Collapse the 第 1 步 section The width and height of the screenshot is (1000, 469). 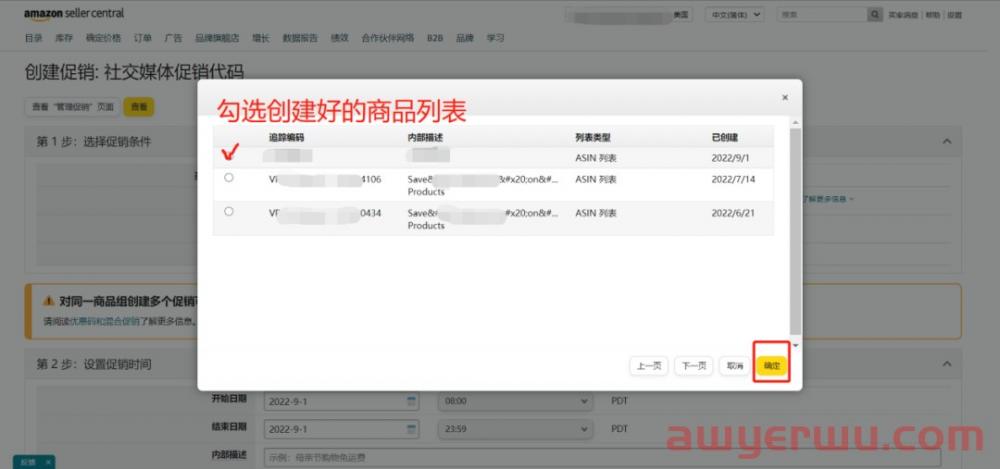click(947, 142)
